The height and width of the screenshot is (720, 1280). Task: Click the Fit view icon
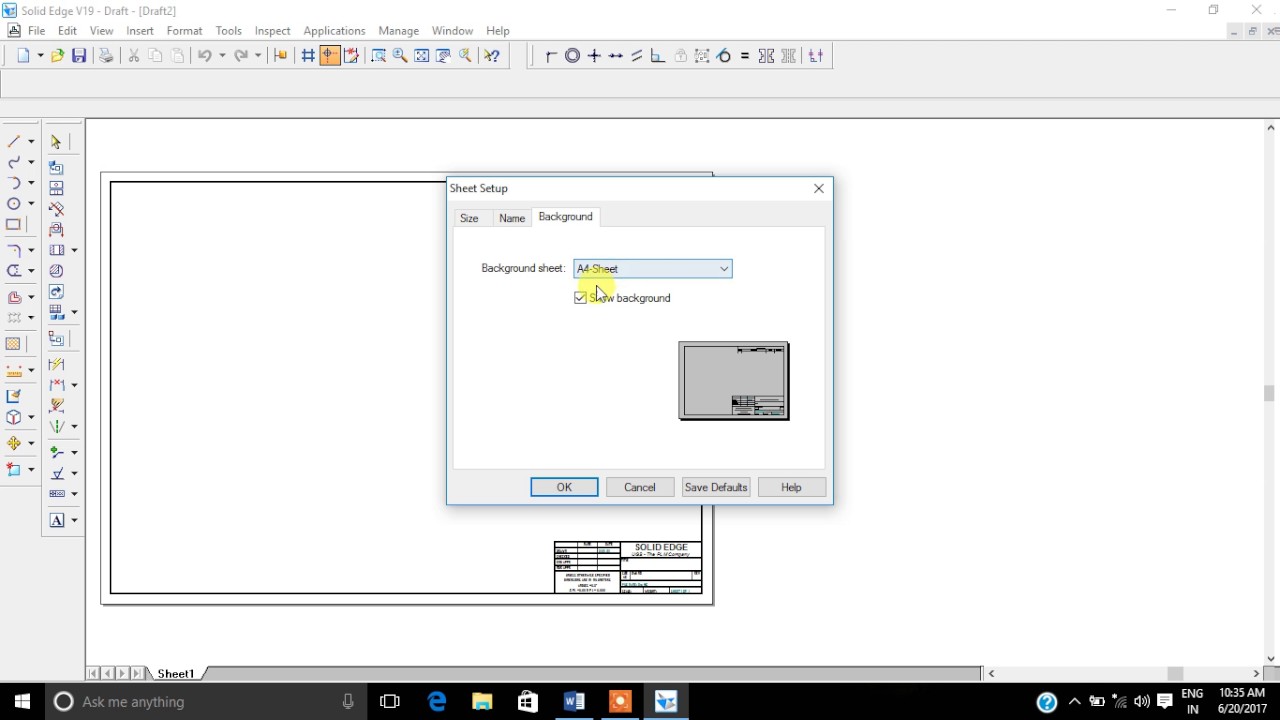tap(422, 56)
